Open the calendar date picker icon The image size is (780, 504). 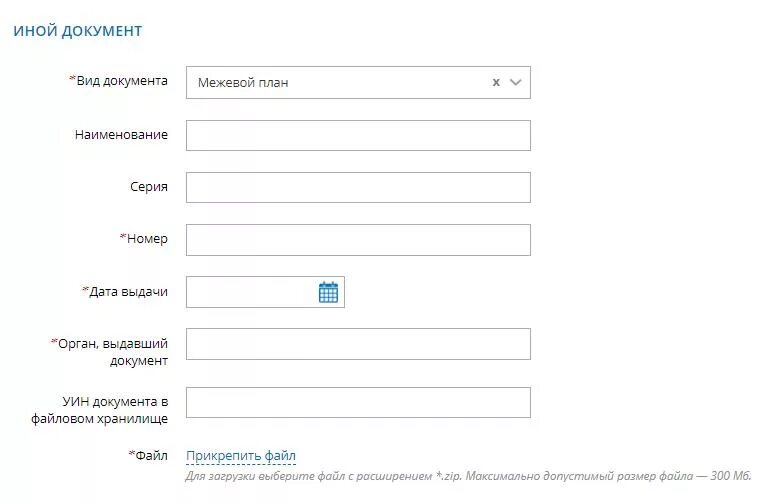point(328,292)
